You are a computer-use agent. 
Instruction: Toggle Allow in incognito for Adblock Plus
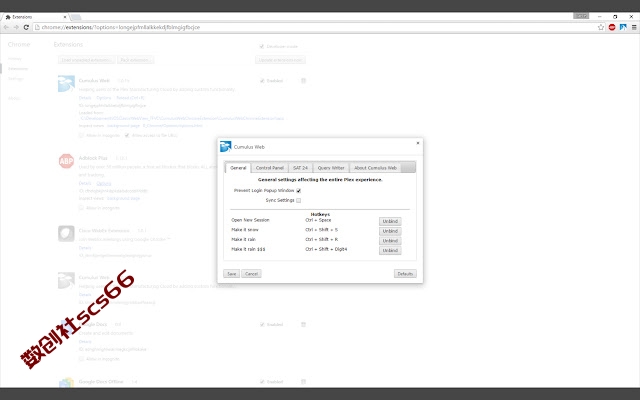(x=81, y=208)
